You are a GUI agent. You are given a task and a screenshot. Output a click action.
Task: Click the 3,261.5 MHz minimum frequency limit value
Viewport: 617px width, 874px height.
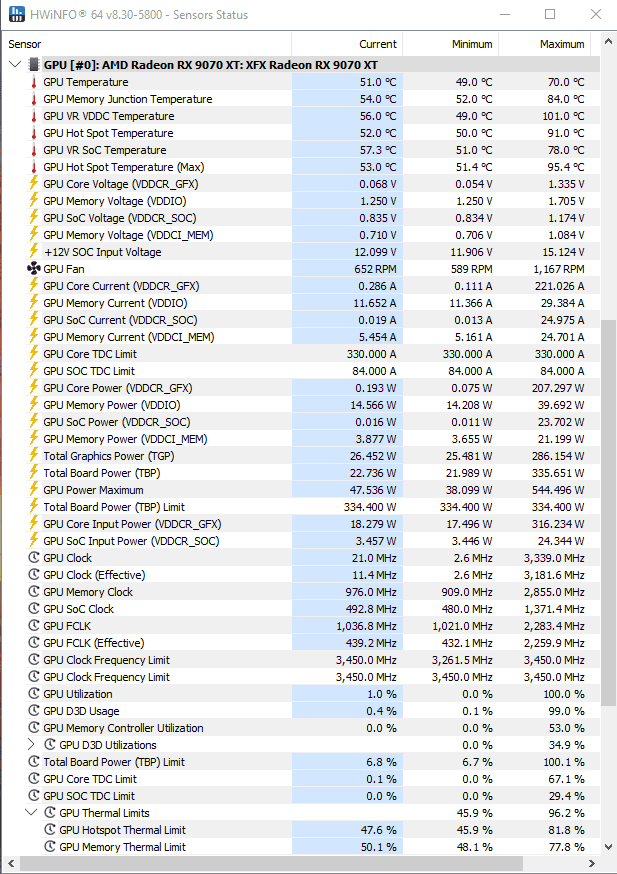click(x=462, y=660)
